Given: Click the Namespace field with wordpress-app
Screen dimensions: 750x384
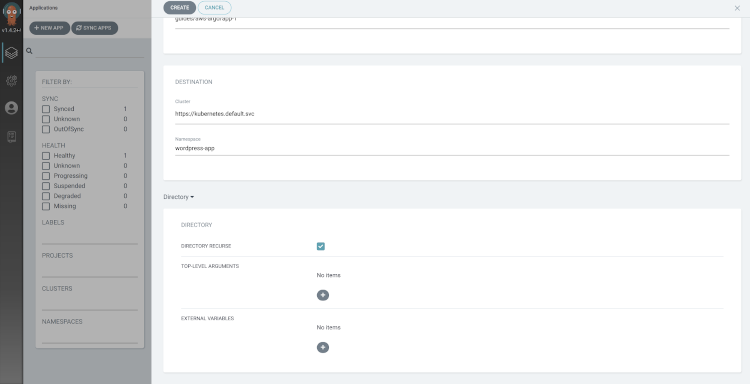Looking at the screenshot, I should point(452,149).
